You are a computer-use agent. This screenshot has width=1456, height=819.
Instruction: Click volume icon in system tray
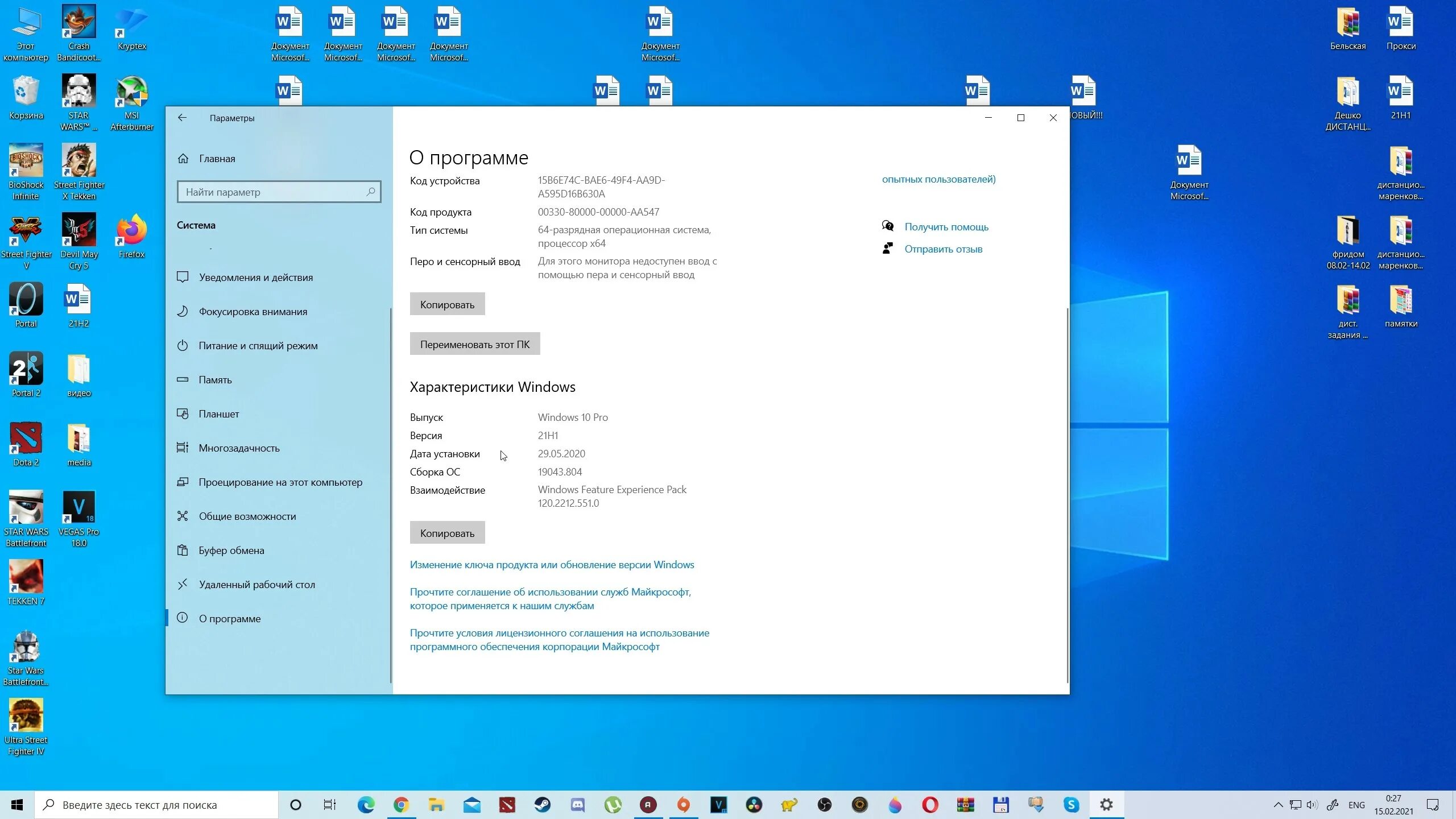[1312, 805]
